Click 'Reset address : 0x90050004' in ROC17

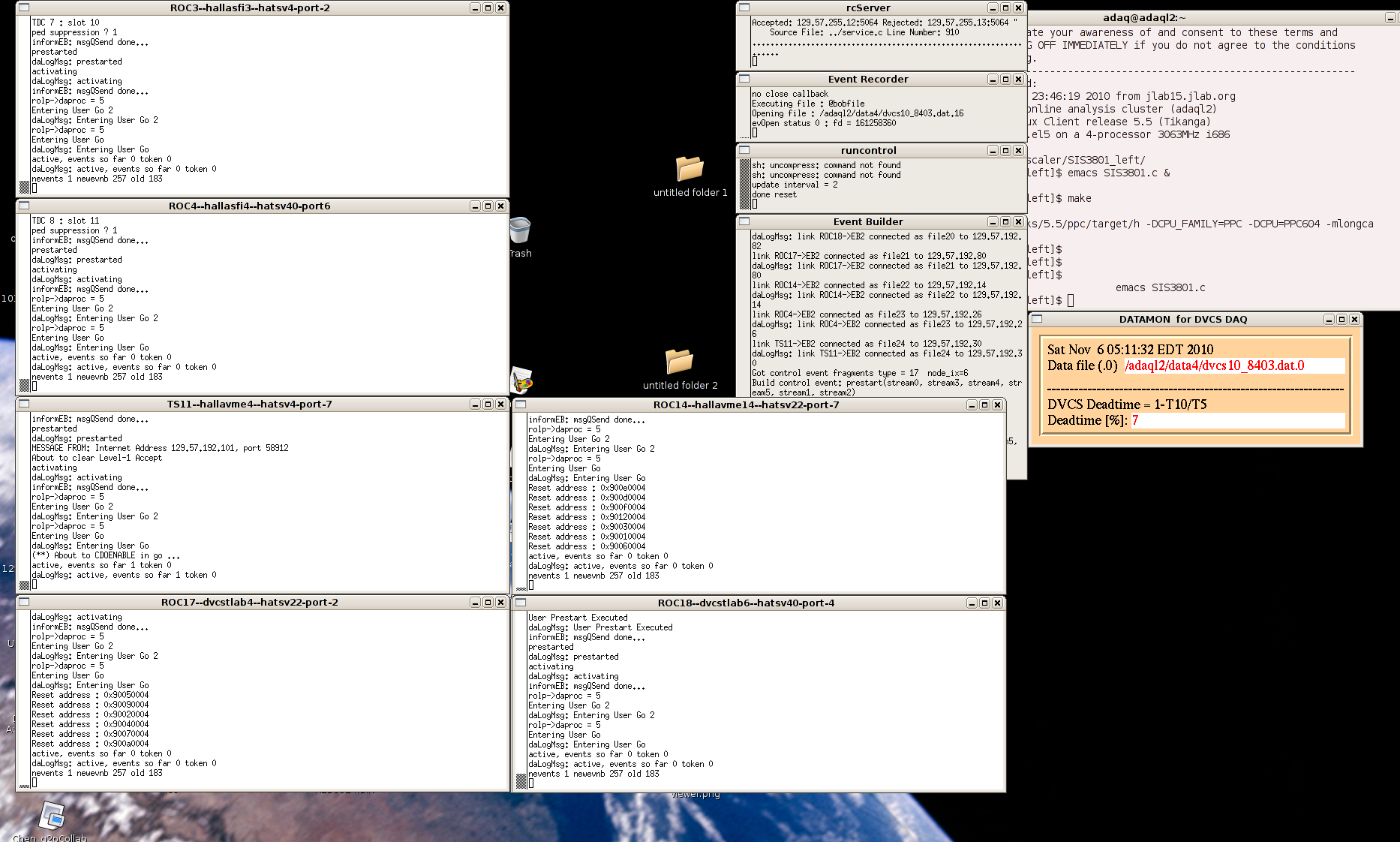click(x=90, y=695)
